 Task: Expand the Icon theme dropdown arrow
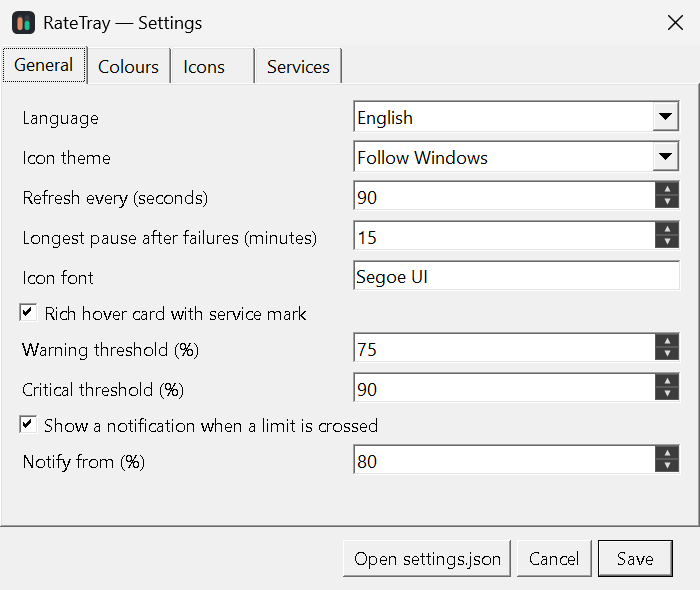(x=665, y=157)
